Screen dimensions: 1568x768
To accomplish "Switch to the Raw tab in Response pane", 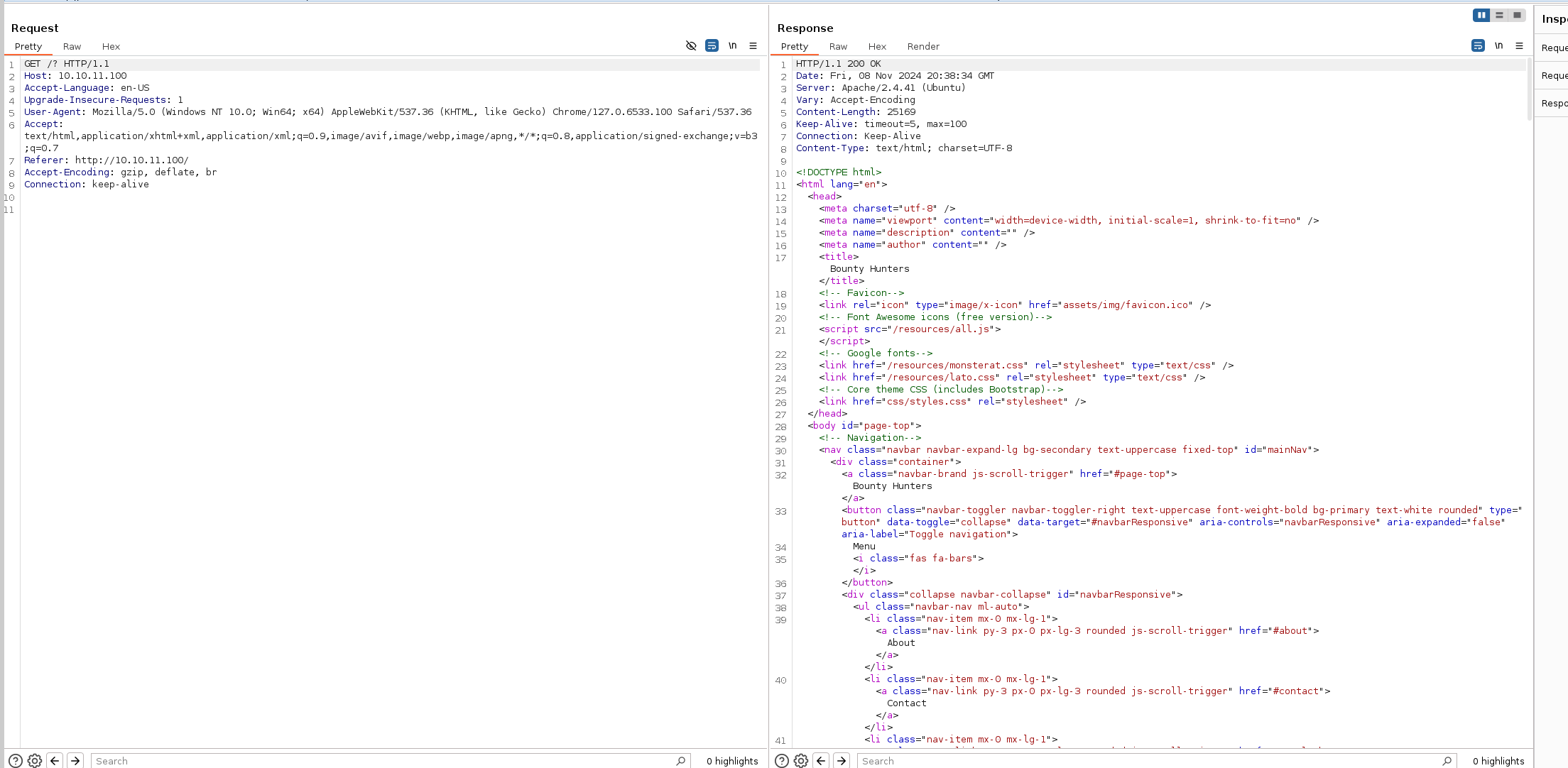I will pyautogui.click(x=838, y=46).
